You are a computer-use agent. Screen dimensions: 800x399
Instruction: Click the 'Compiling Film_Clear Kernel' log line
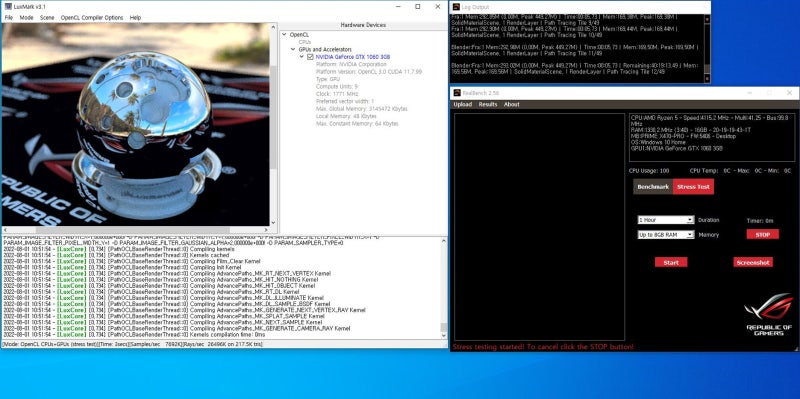(x=132, y=261)
